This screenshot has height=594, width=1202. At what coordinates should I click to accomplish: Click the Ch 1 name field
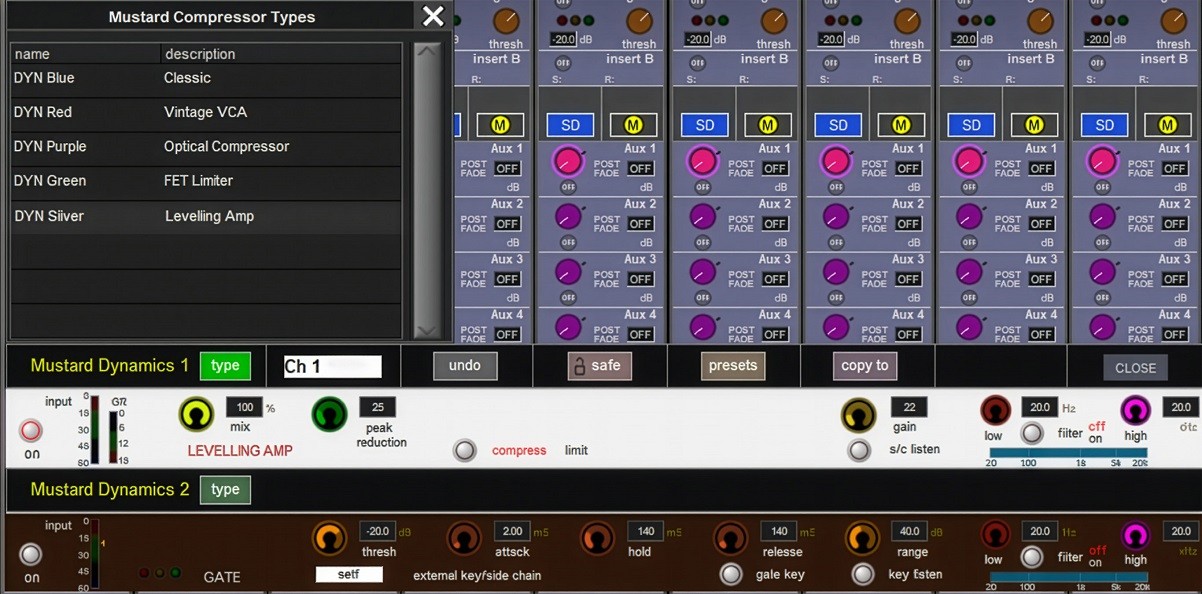pos(332,367)
